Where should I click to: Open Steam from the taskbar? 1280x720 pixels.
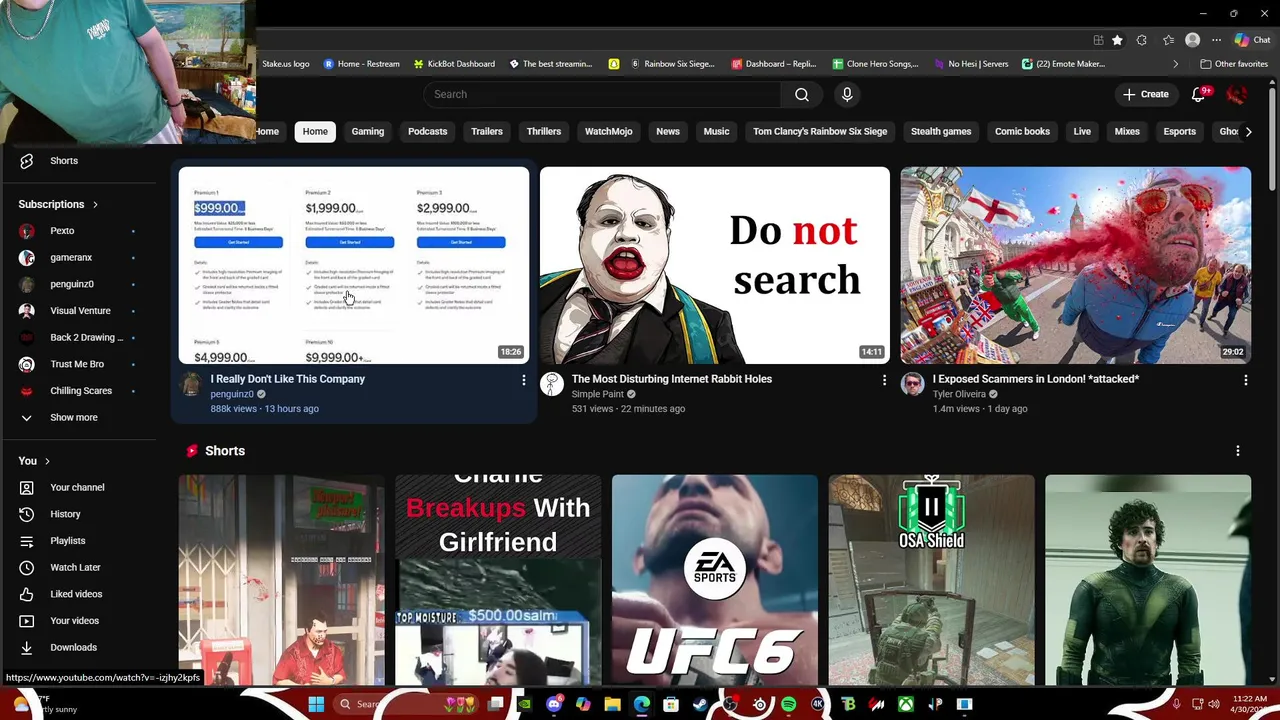coord(700,705)
